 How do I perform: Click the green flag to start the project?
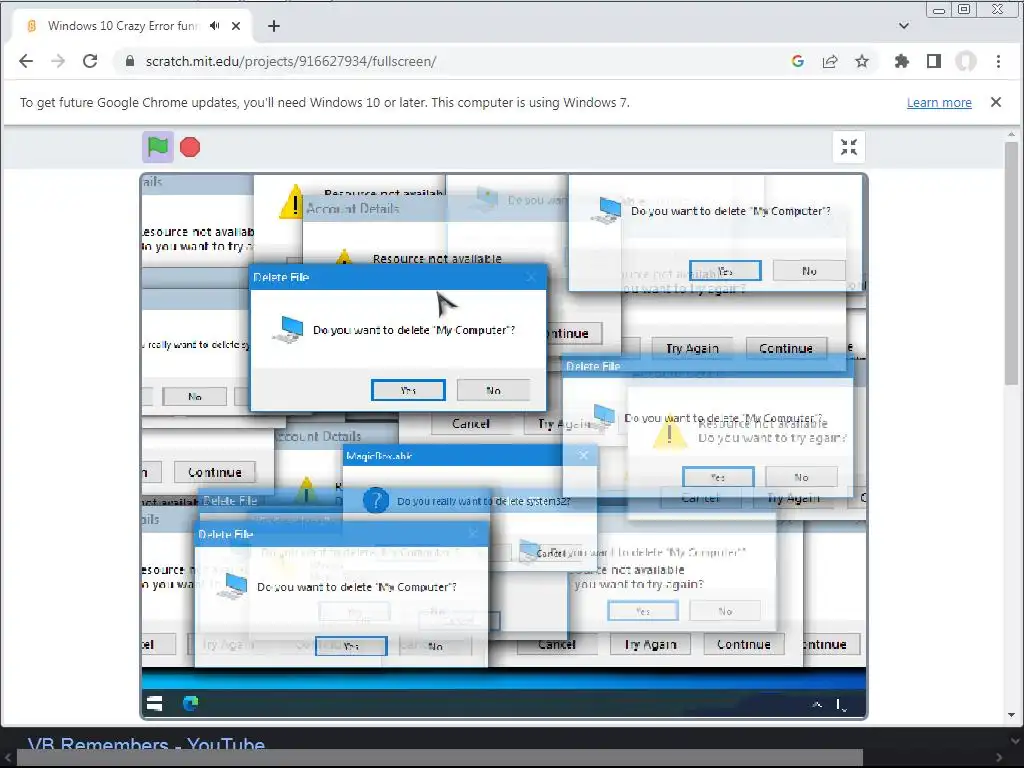point(158,147)
